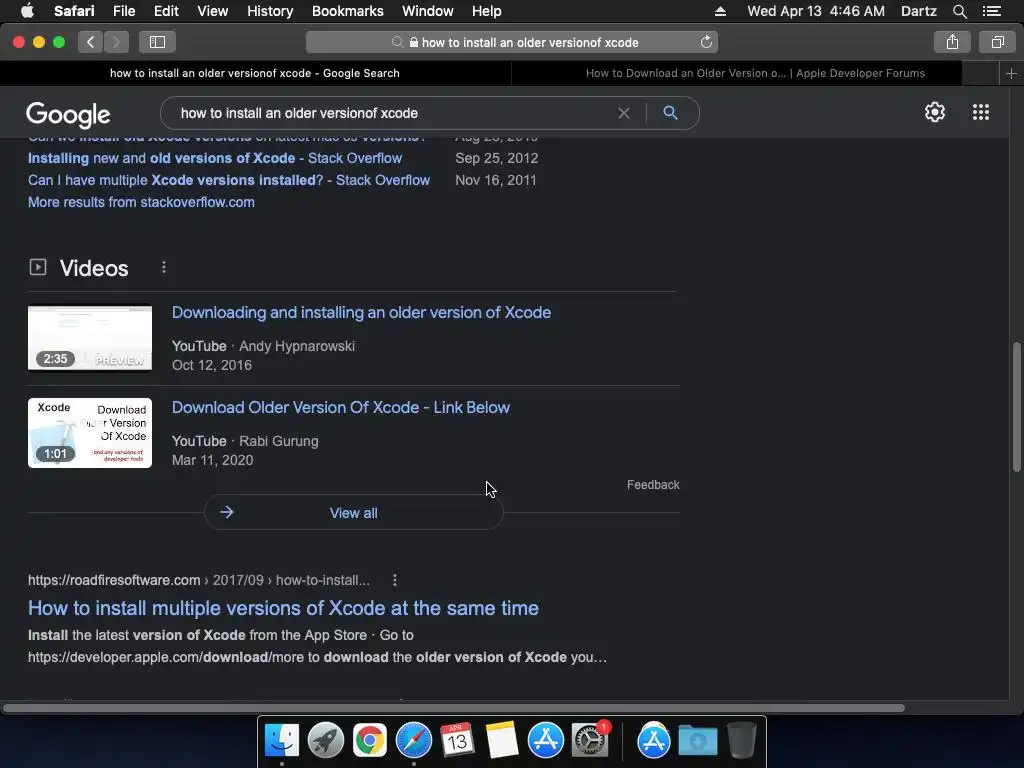Open the Google apps grid
The height and width of the screenshot is (768, 1024).
pyautogui.click(x=980, y=112)
